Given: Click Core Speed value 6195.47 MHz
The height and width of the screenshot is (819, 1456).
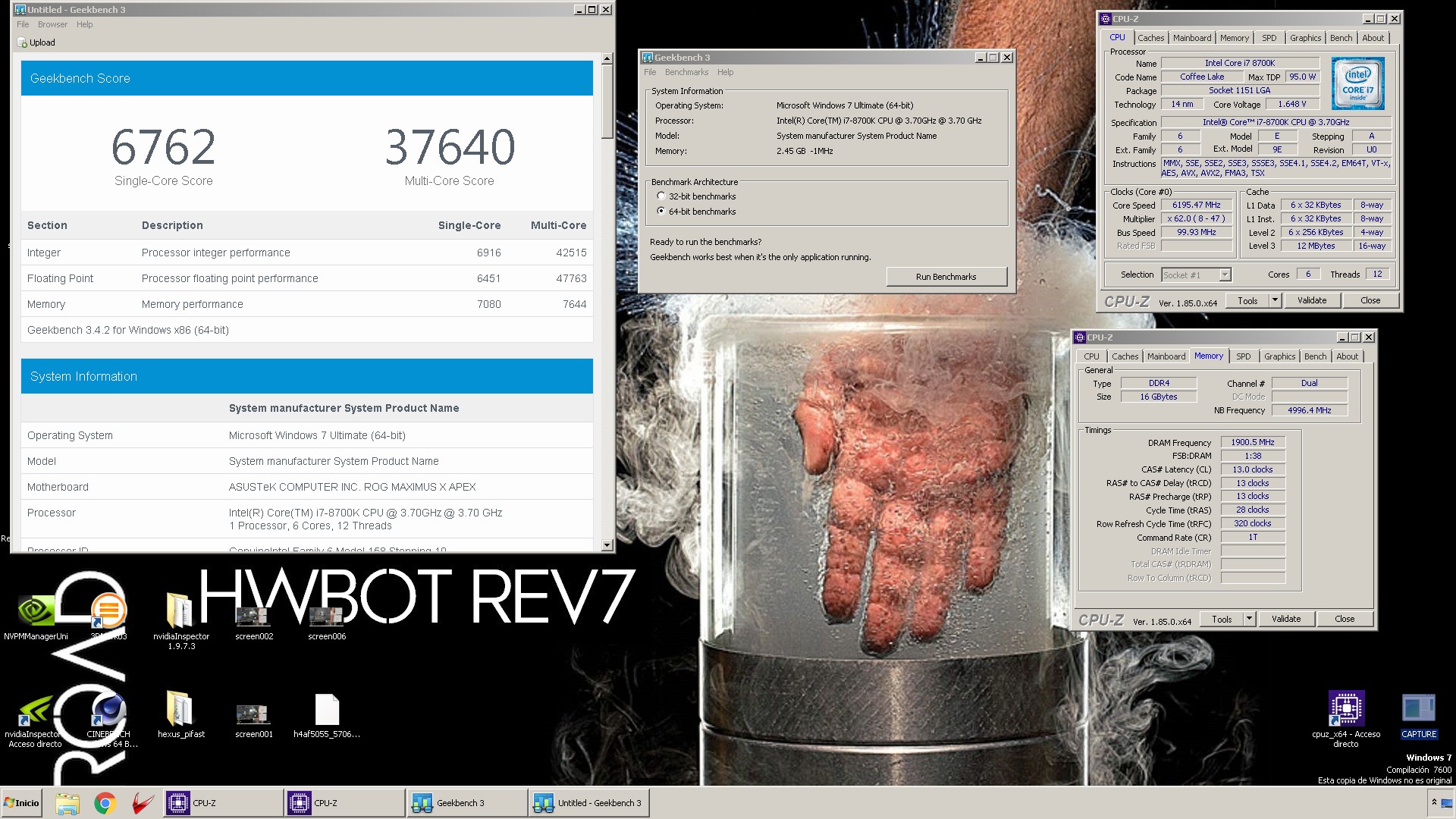Looking at the screenshot, I should (1196, 205).
